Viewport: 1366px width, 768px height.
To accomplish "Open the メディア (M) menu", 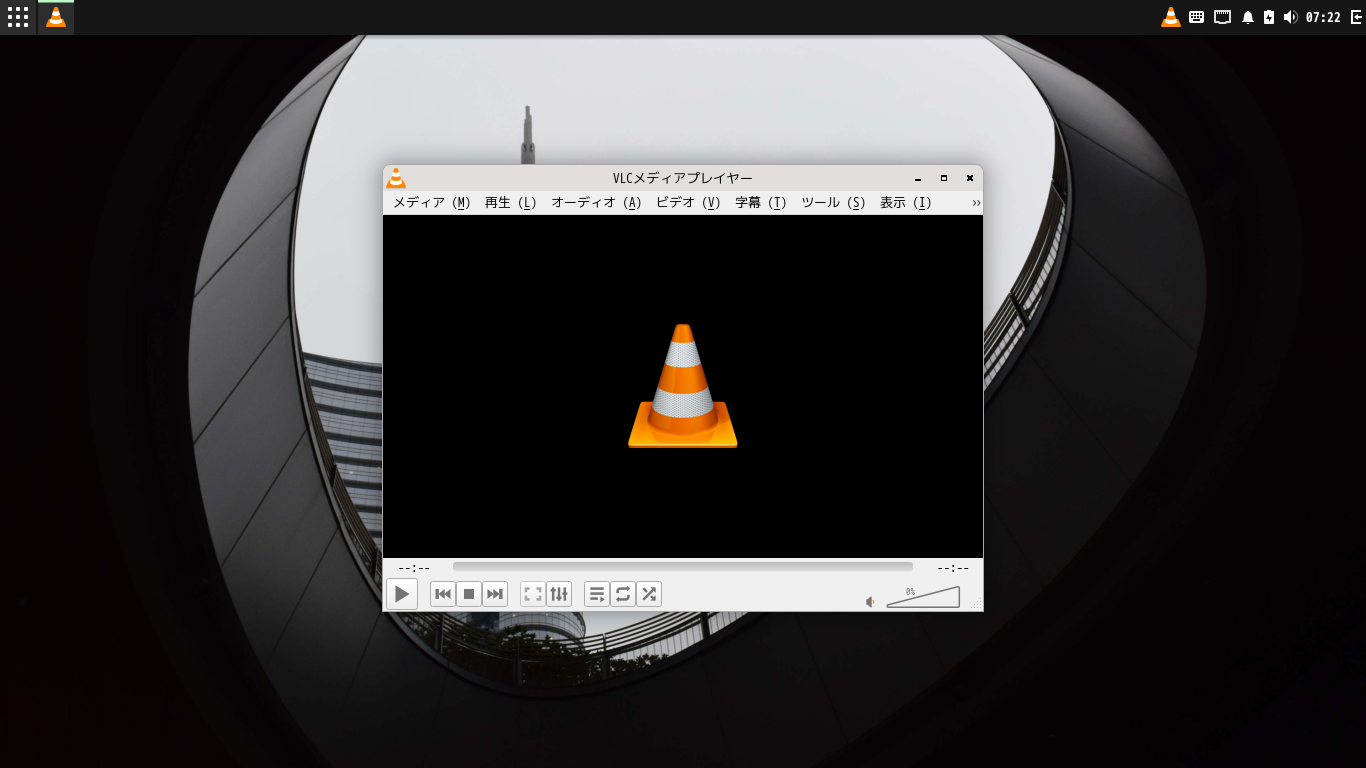I will [x=431, y=202].
